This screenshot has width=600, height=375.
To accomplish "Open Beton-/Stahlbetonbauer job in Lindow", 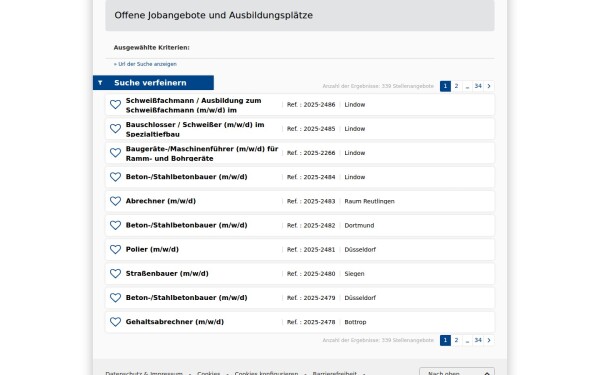I will pyautogui.click(x=186, y=177).
